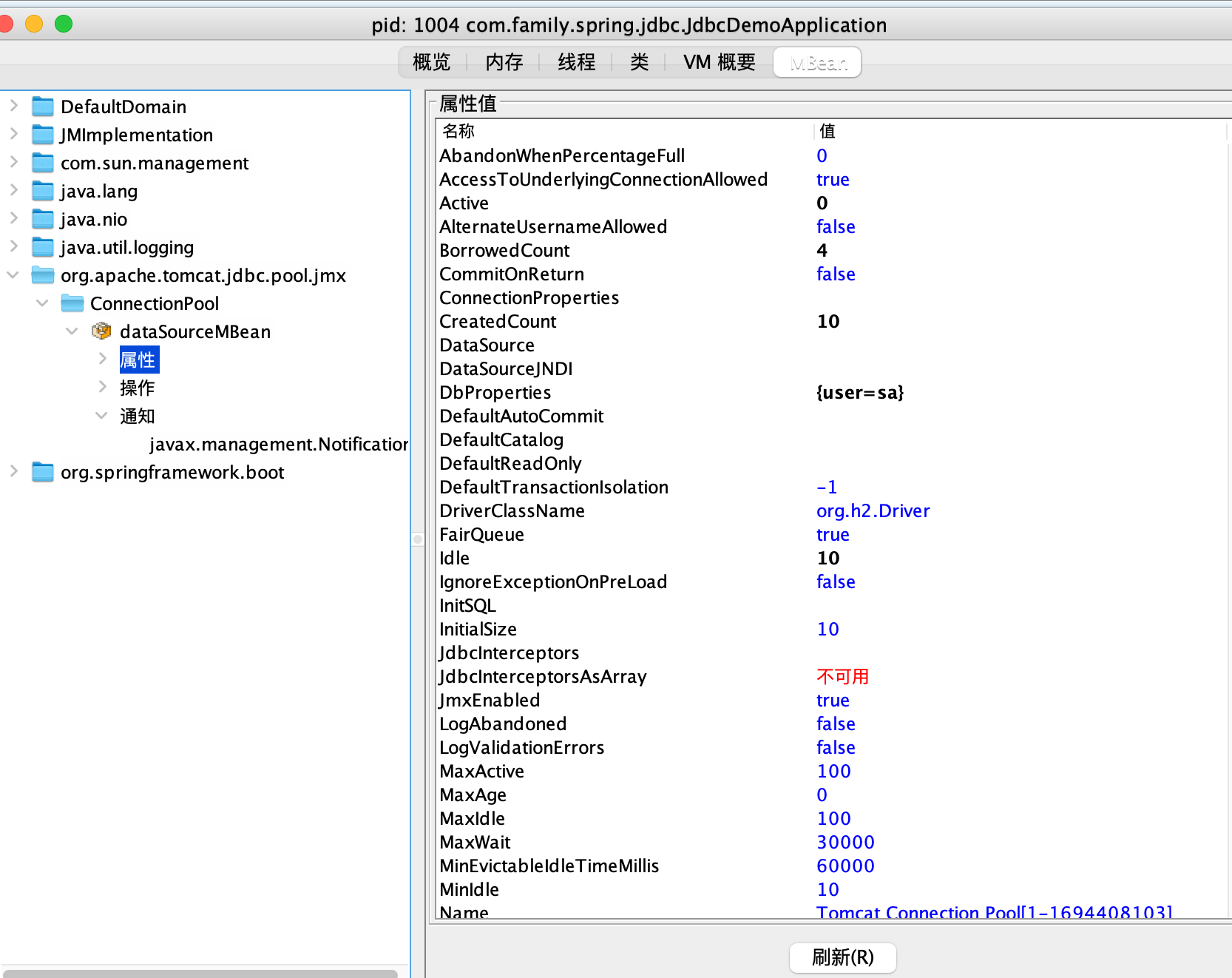
Task: Click the MaxWait value 30000
Action: pyautogui.click(x=845, y=842)
